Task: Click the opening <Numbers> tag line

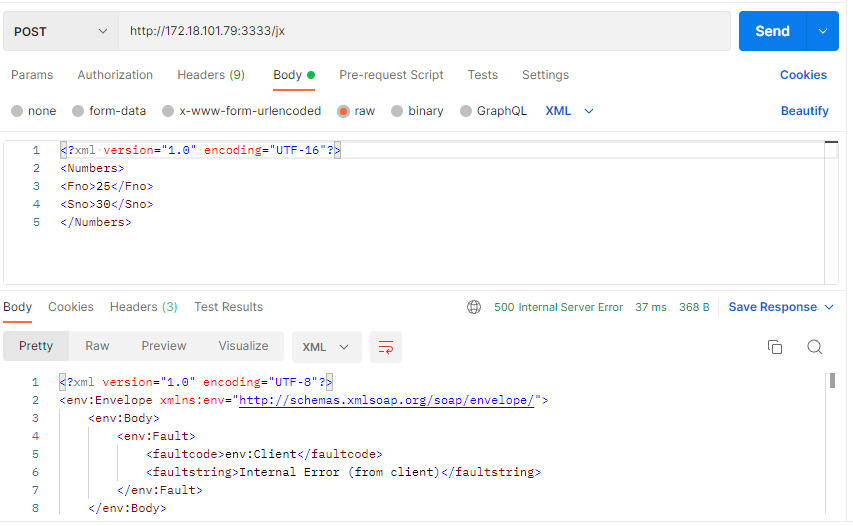Action: point(92,168)
